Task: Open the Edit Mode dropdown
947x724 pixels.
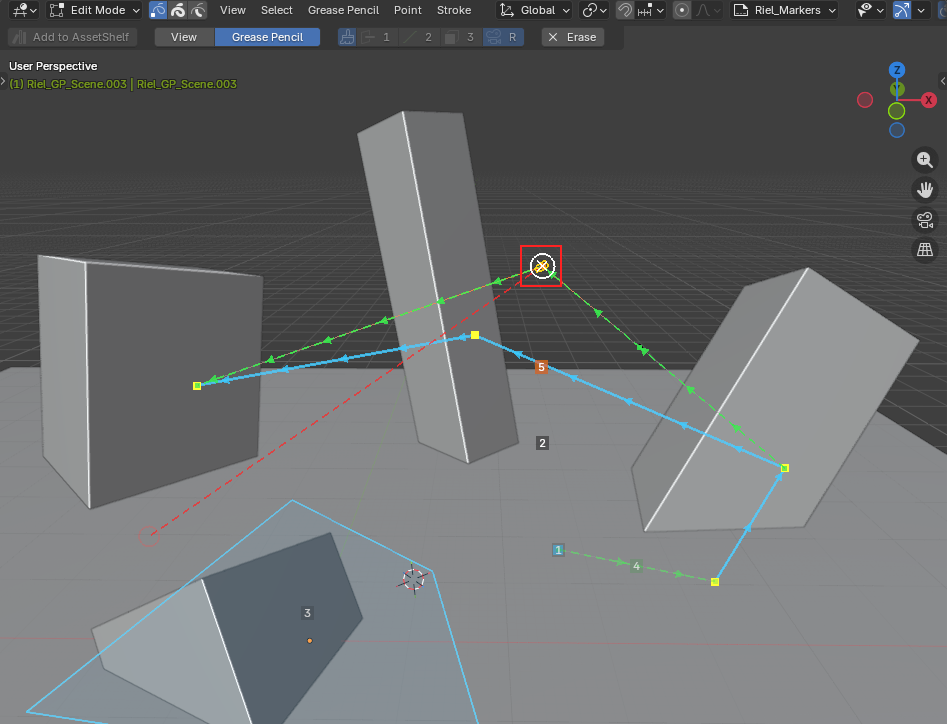Action: [x=94, y=10]
